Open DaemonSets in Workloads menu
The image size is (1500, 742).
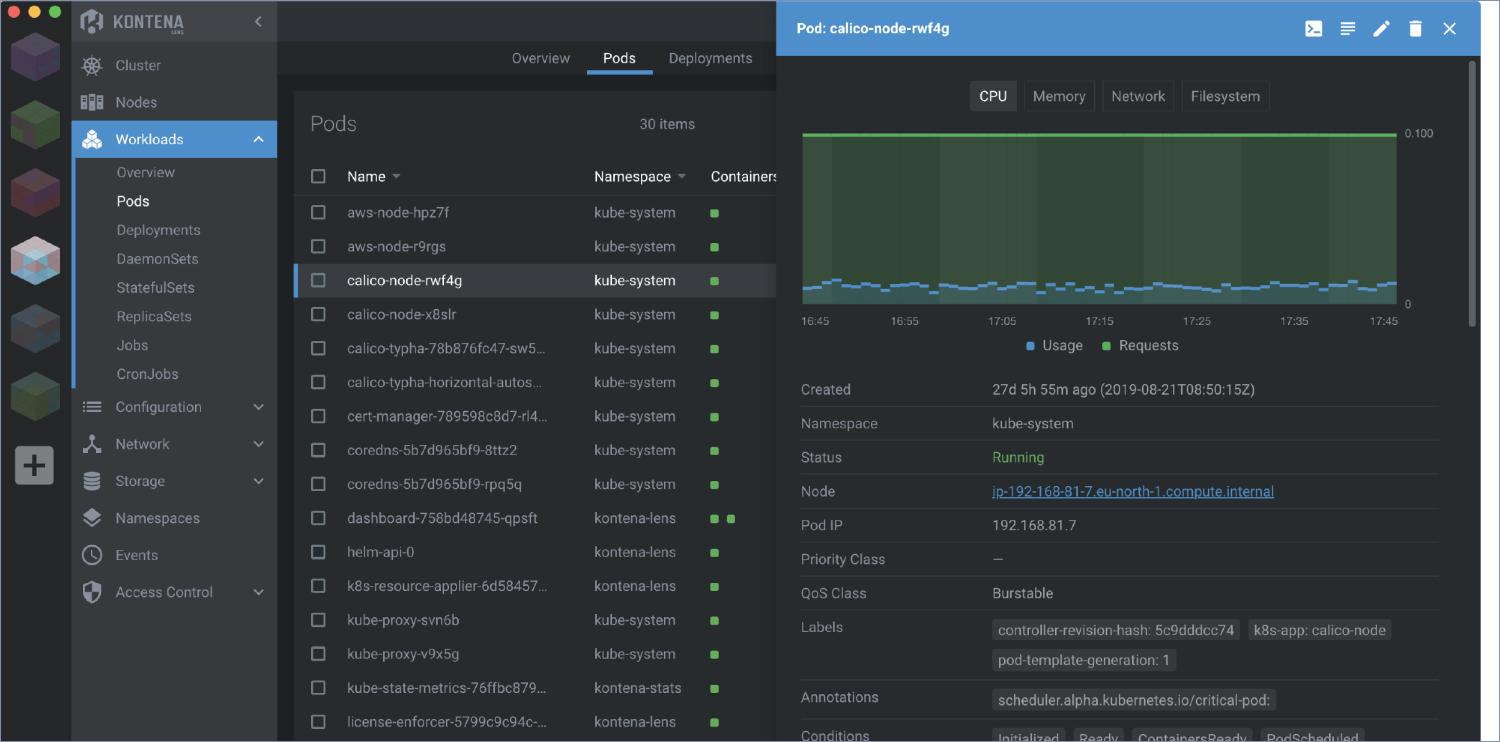158,258
